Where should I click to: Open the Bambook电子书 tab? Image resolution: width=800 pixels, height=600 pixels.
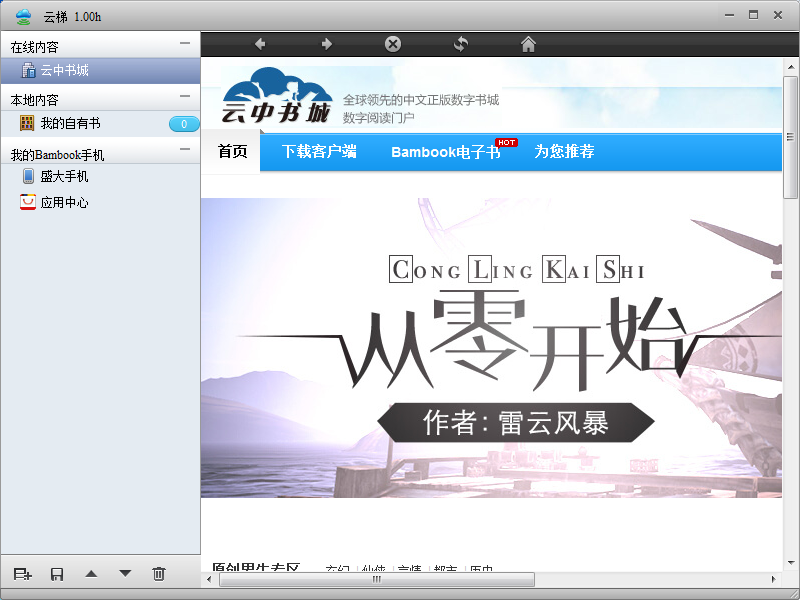coord(445,153)
